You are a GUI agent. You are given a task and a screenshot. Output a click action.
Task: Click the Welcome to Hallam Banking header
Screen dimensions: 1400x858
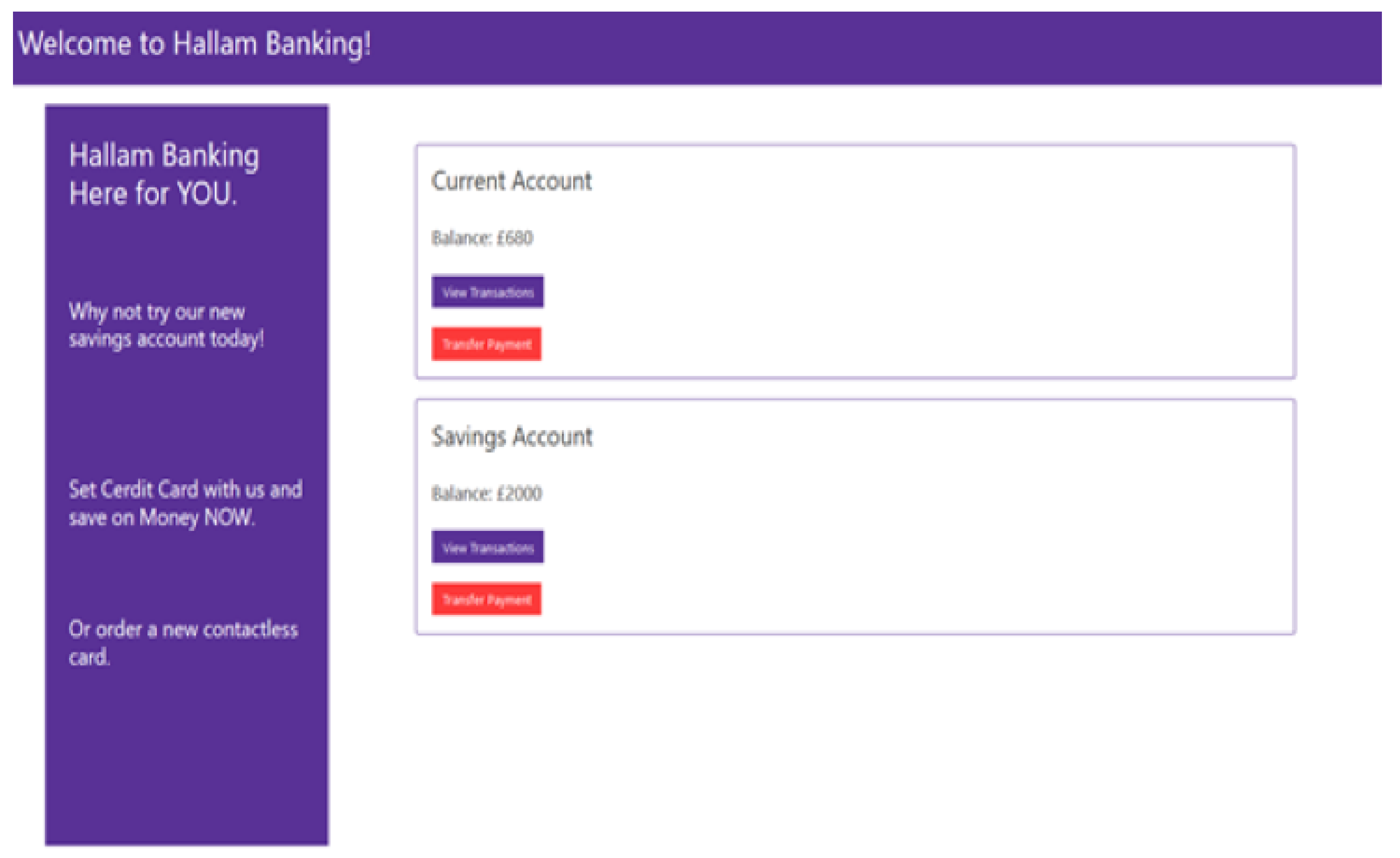tap(194, 43)
